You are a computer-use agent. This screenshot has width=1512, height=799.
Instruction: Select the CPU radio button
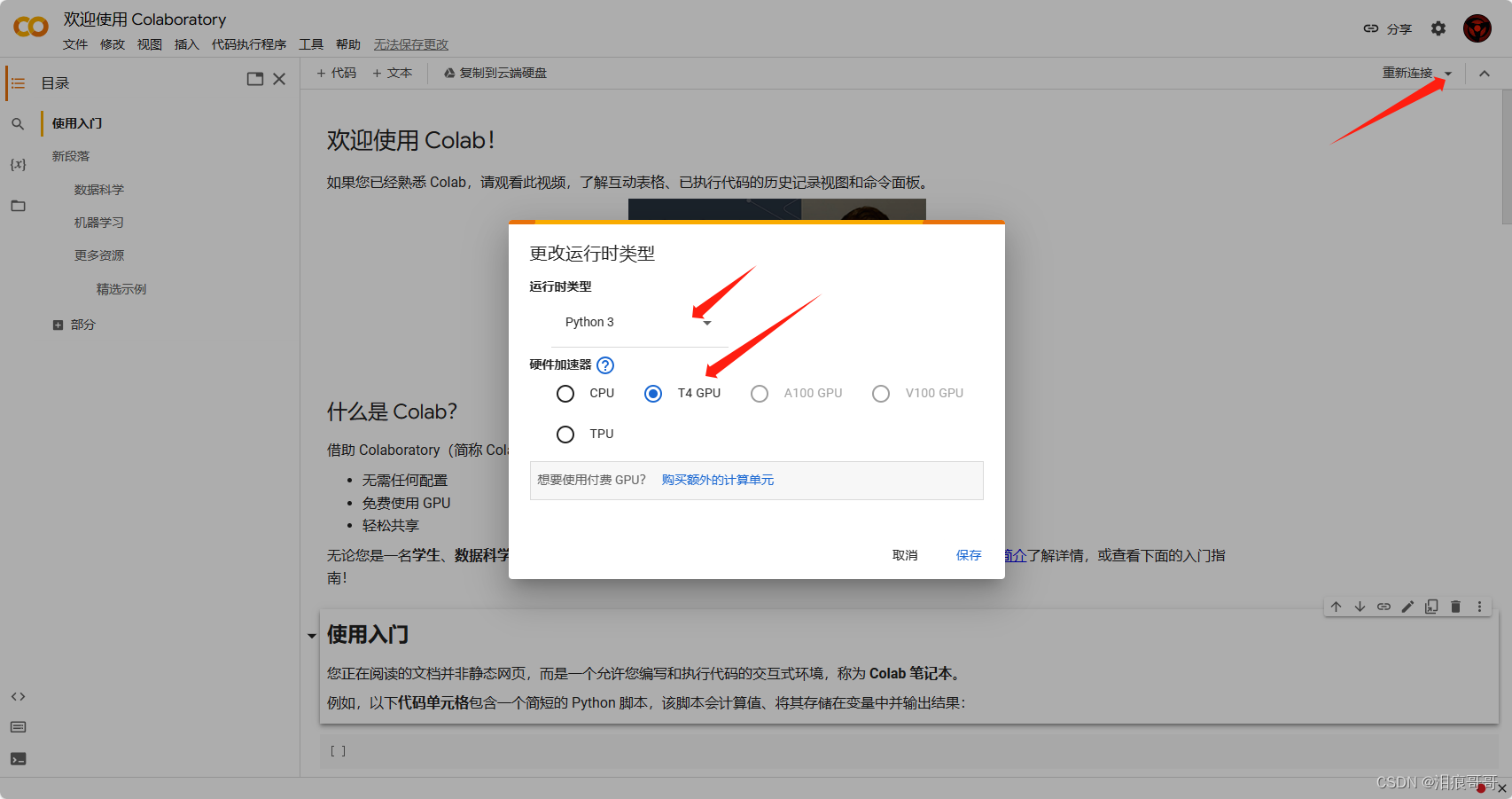tap(565, 393)
